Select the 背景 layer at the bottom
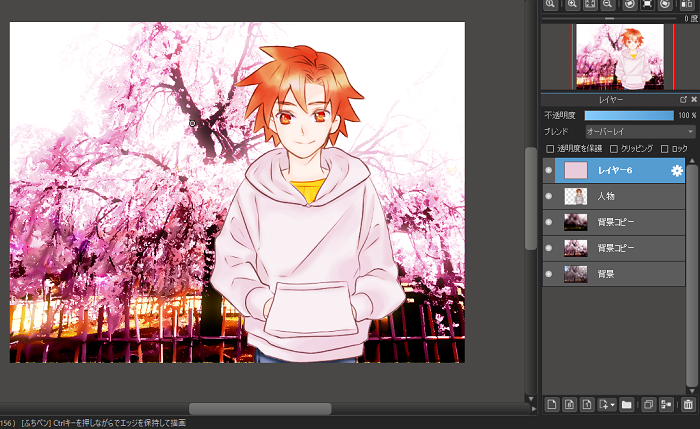This screenshot has width=700, height=429. tap(620, 273)
